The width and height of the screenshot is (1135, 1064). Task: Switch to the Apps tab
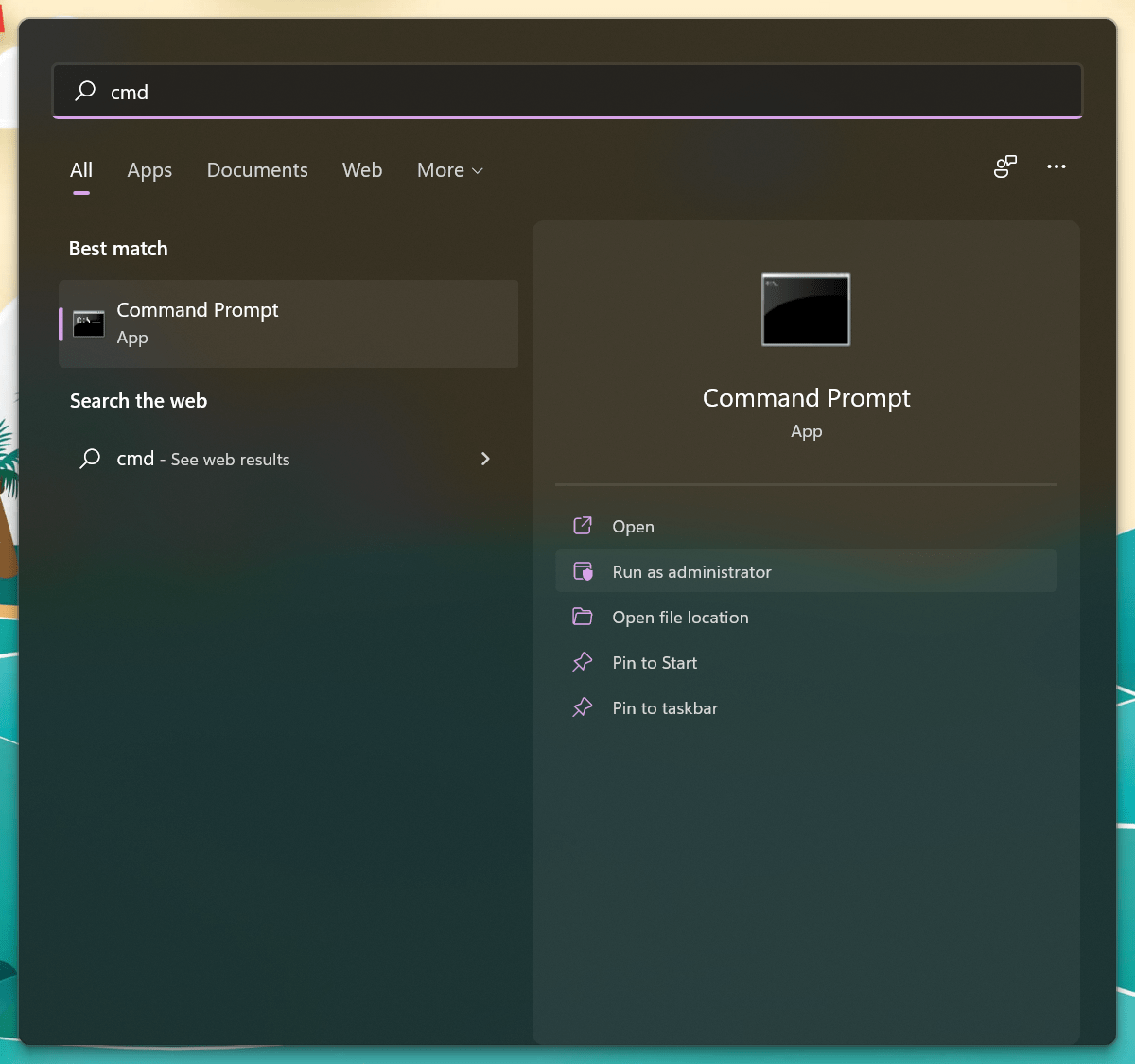(x=149, y=170)
